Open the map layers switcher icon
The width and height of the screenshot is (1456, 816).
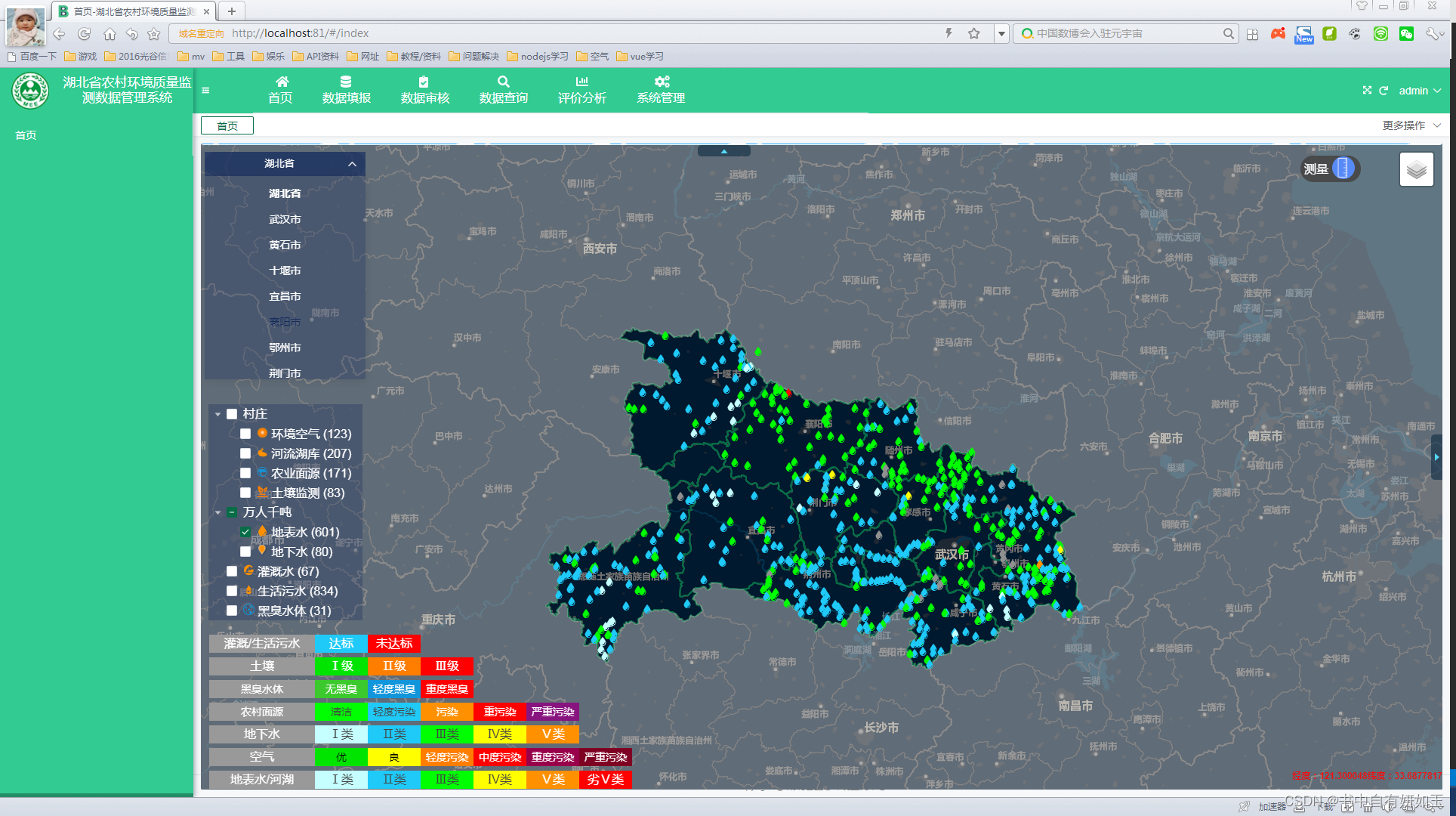pyautogui.click(x=1416, y=169)
